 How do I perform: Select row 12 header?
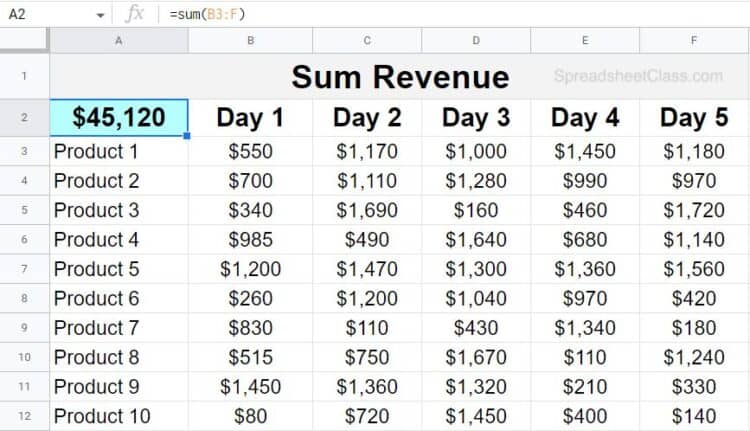click(x=24, y=416)
